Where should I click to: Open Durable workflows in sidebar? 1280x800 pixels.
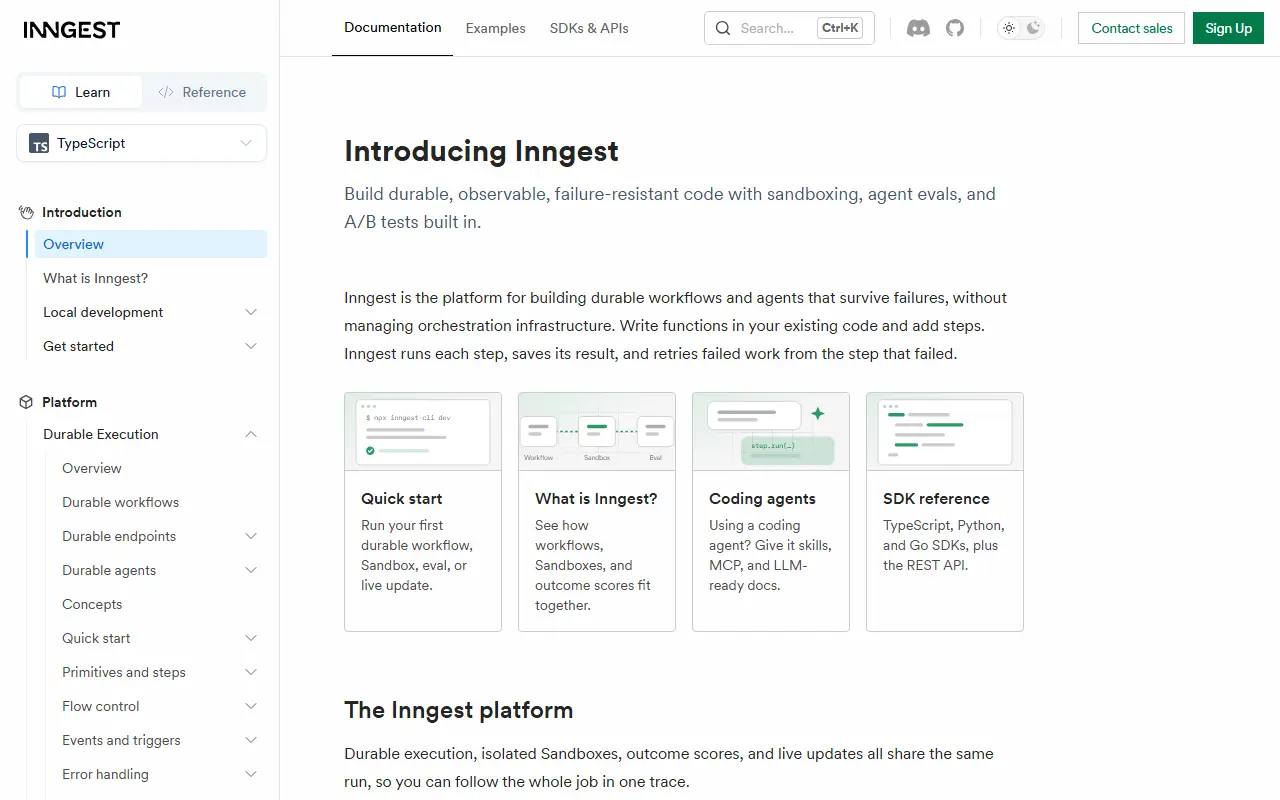121,502
